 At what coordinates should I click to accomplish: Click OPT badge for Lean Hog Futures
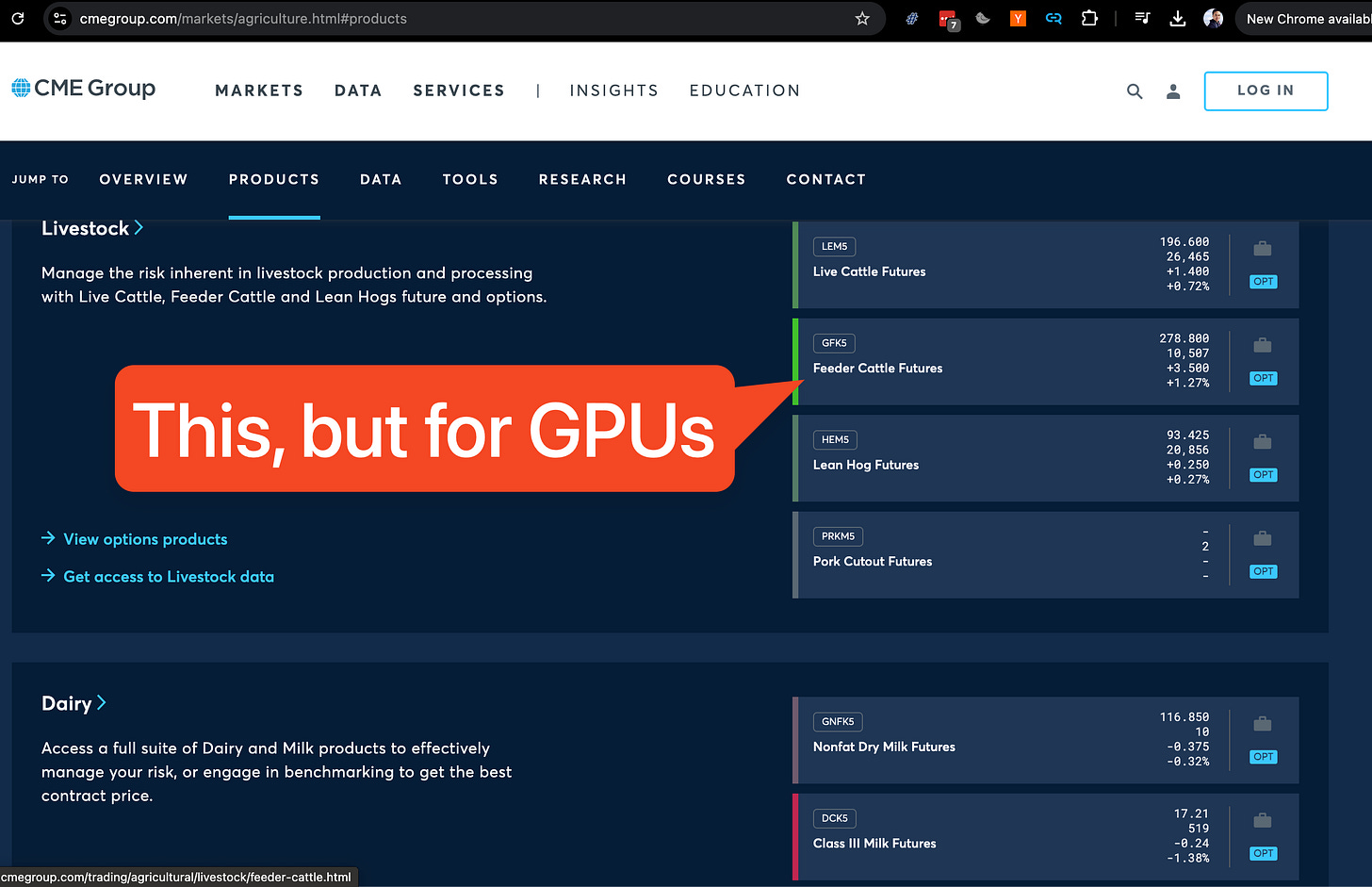[x=1264, y=475]
